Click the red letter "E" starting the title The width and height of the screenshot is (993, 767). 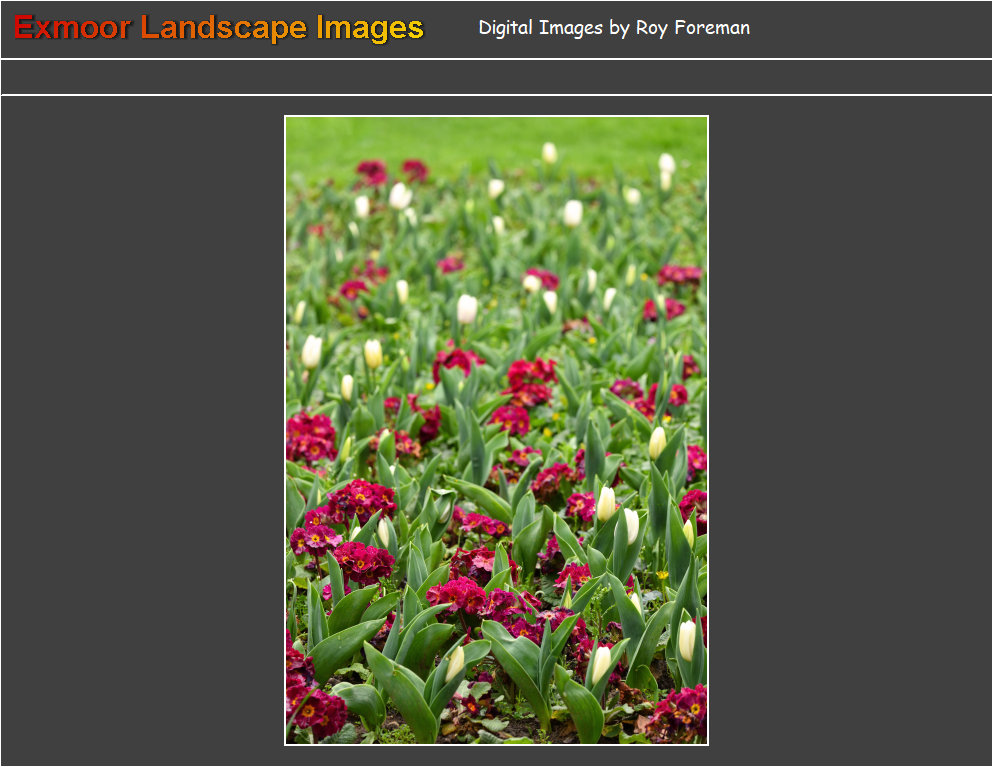tap(23, 28)
